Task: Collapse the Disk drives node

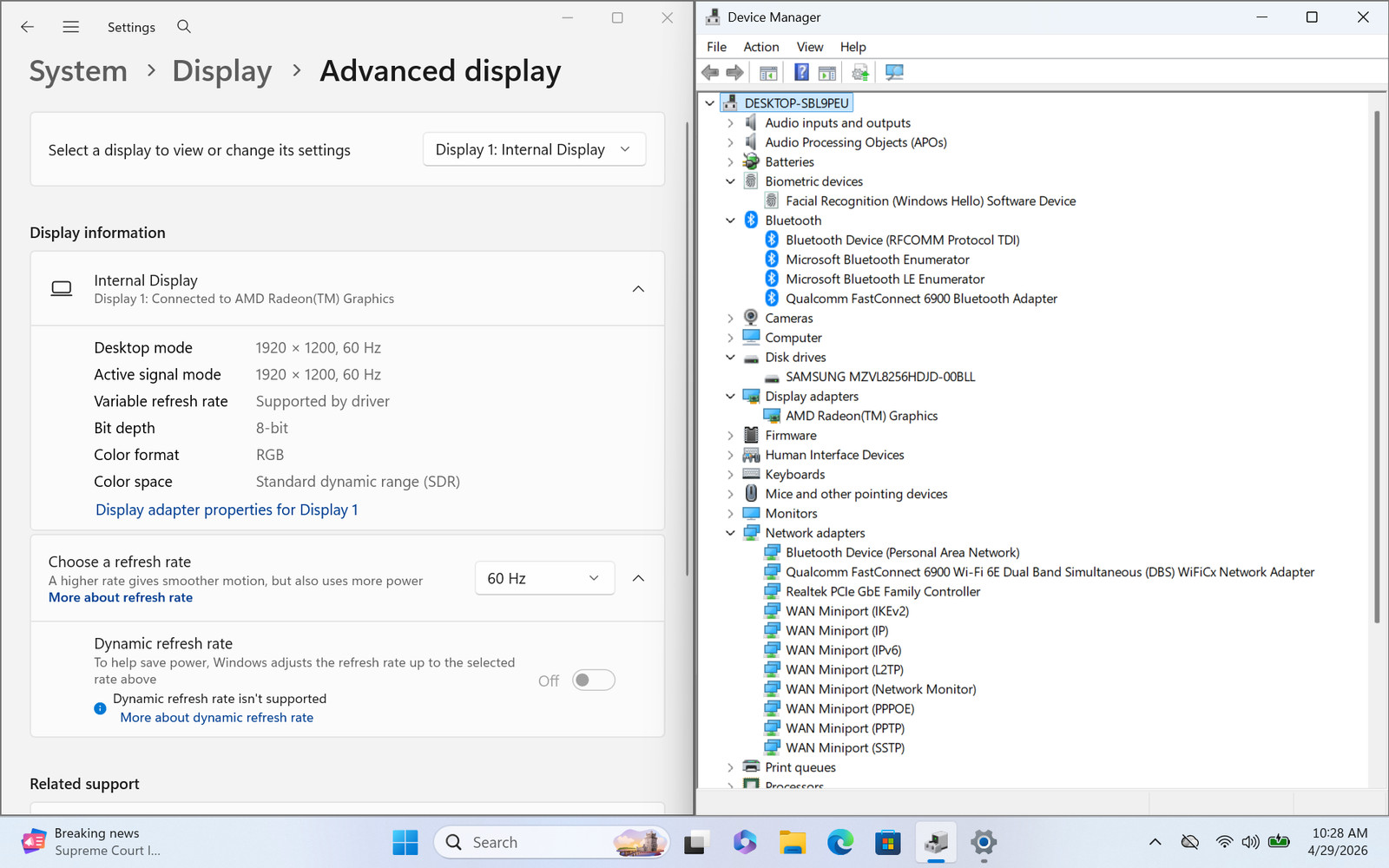Action: tap(731, 358)
